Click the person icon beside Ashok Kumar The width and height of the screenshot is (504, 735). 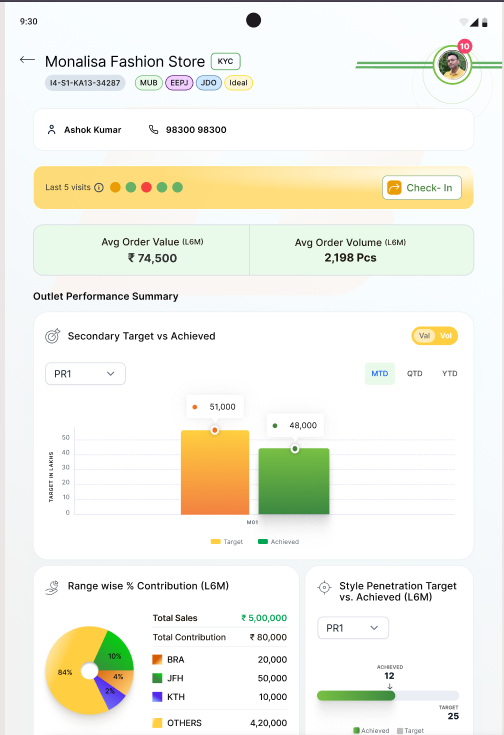[52, 130]
